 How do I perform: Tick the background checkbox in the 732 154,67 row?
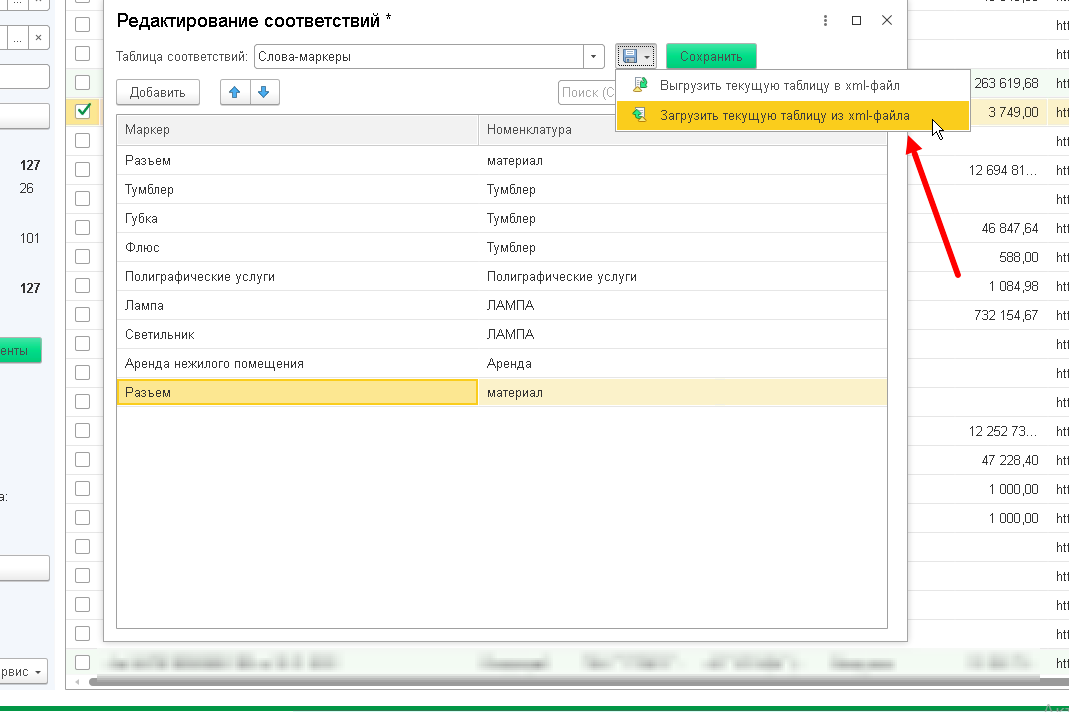point(82,314)
